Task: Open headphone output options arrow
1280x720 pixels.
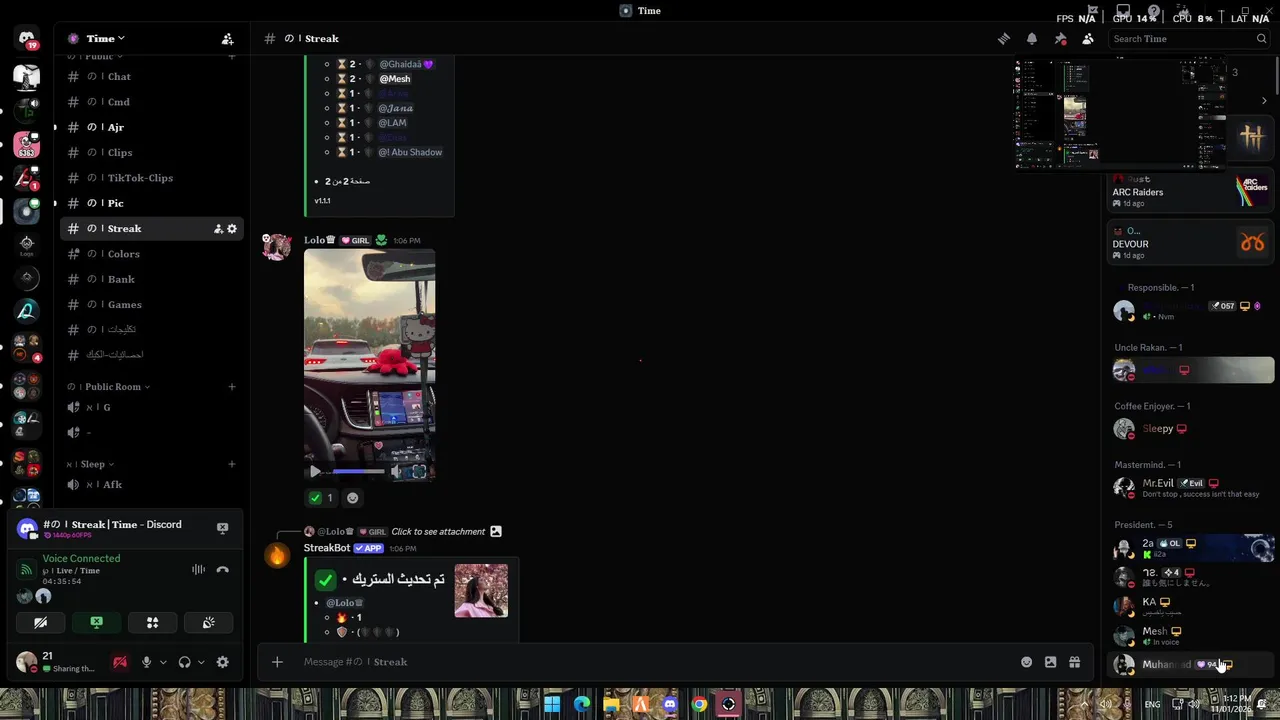Action: pyautogui.click(x=201, y=662)
